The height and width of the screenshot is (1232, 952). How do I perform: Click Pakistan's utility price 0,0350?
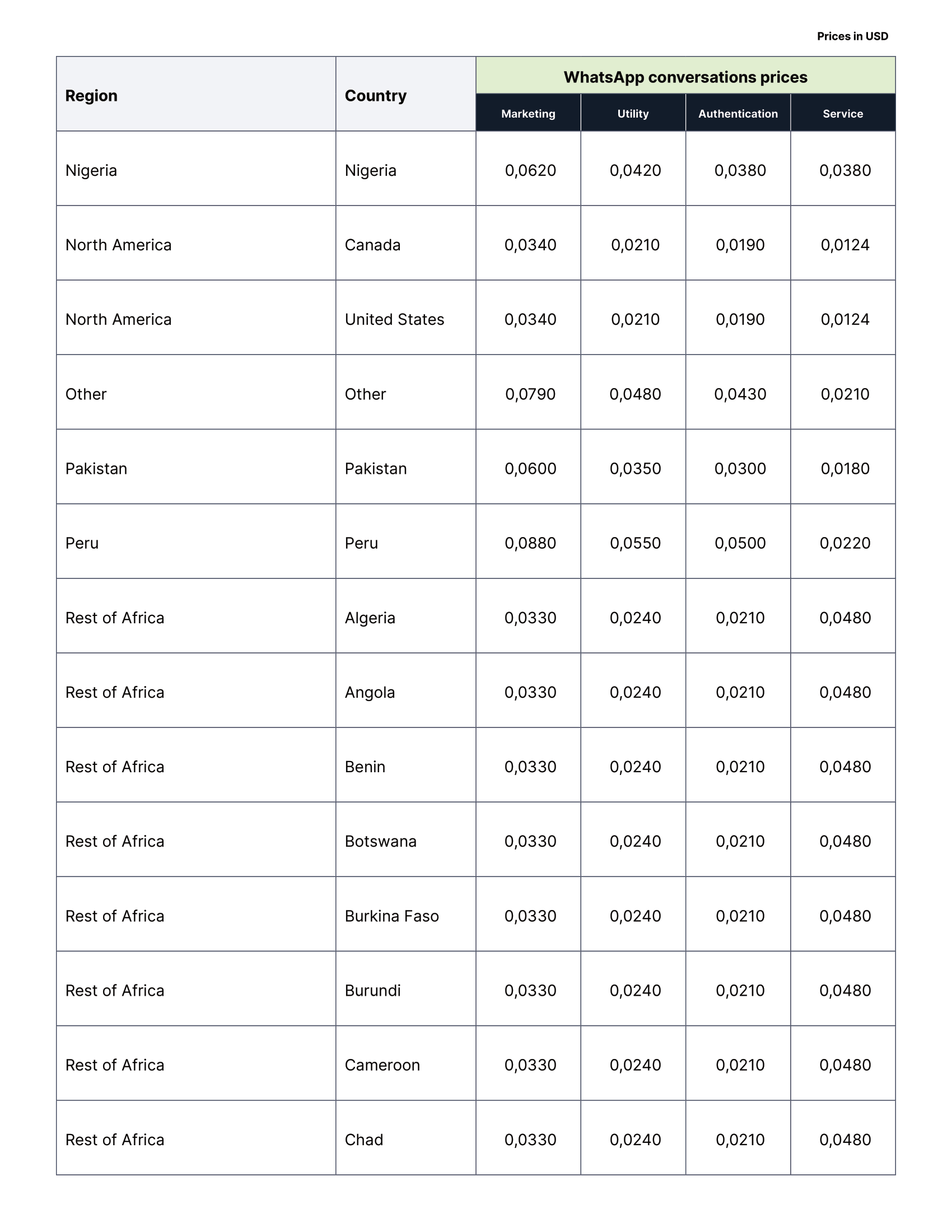coord(635,469)
